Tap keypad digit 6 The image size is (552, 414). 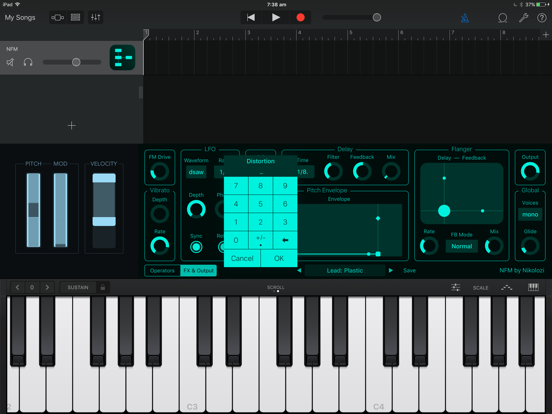[285, 204]
